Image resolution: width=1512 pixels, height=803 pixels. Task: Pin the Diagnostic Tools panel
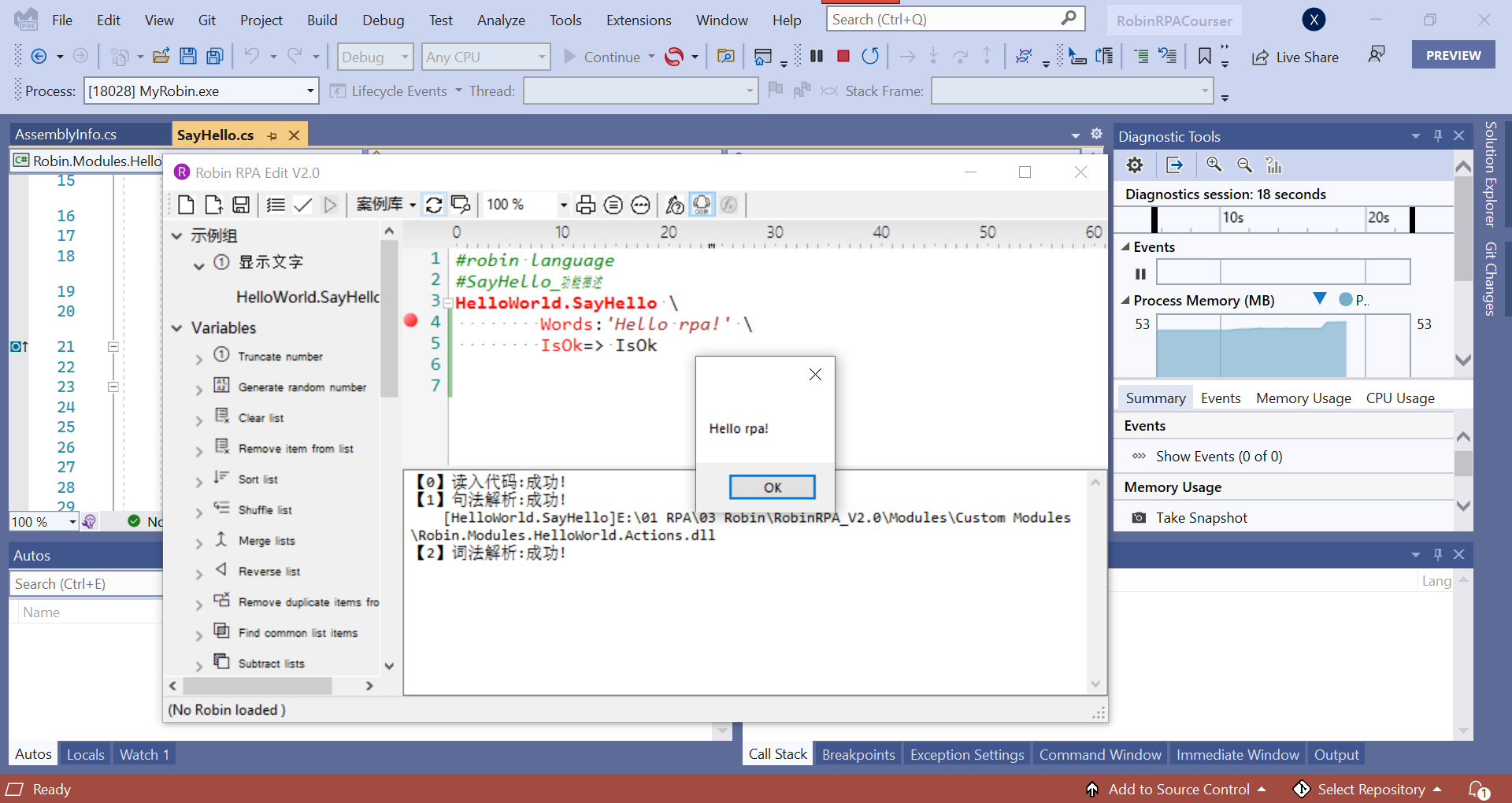point(1437,135)
